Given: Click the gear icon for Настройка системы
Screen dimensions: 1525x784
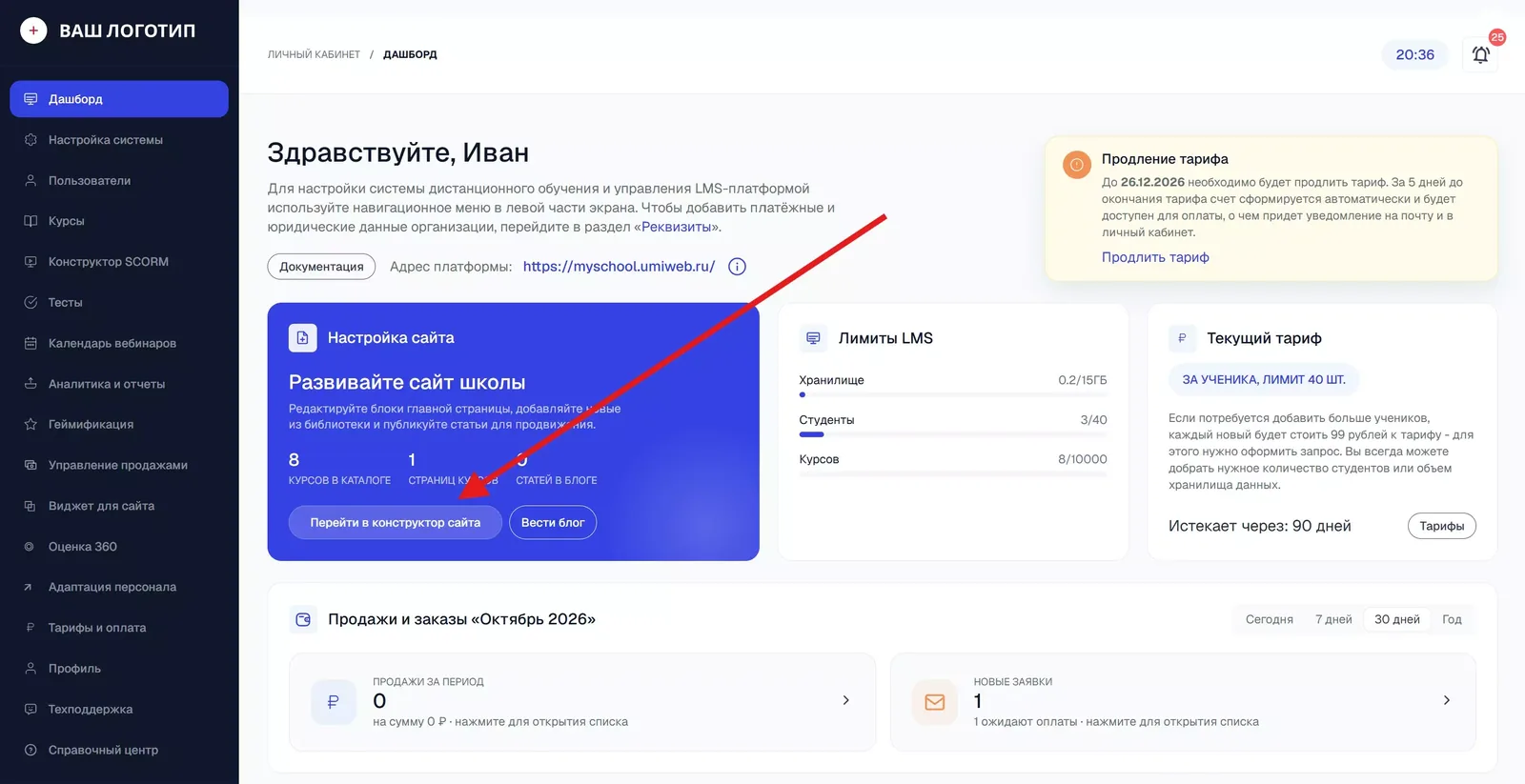Looking at the screenshot, I should (30, 140).
